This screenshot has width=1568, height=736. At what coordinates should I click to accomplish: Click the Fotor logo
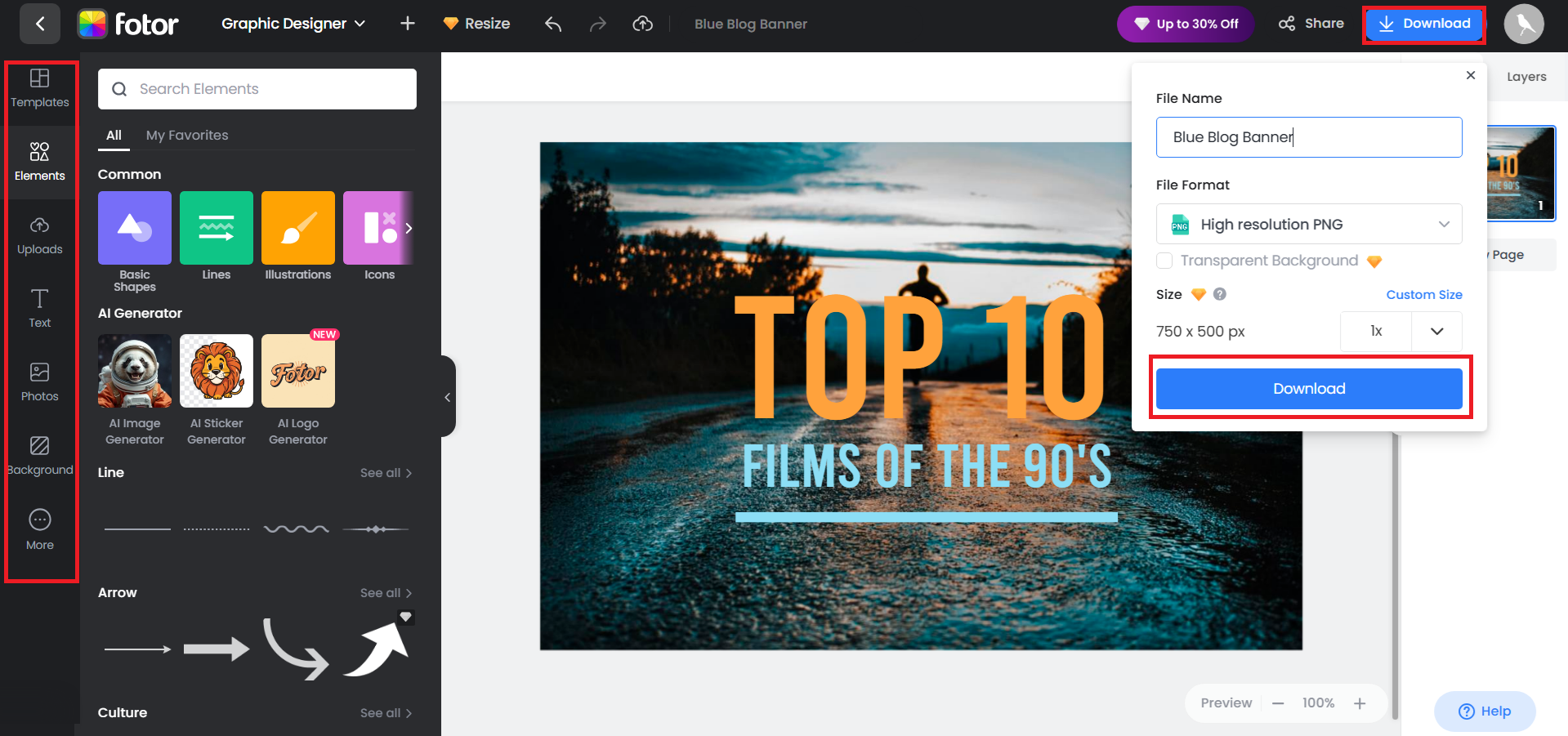127,24
